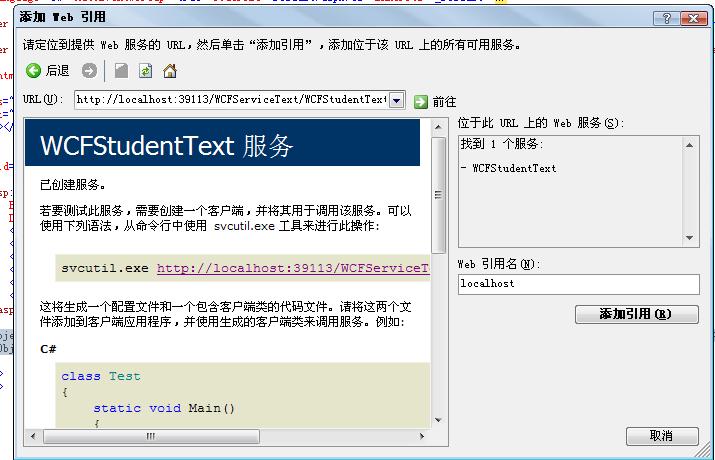Click the green Go arrow icon

(x=420, y=102)
